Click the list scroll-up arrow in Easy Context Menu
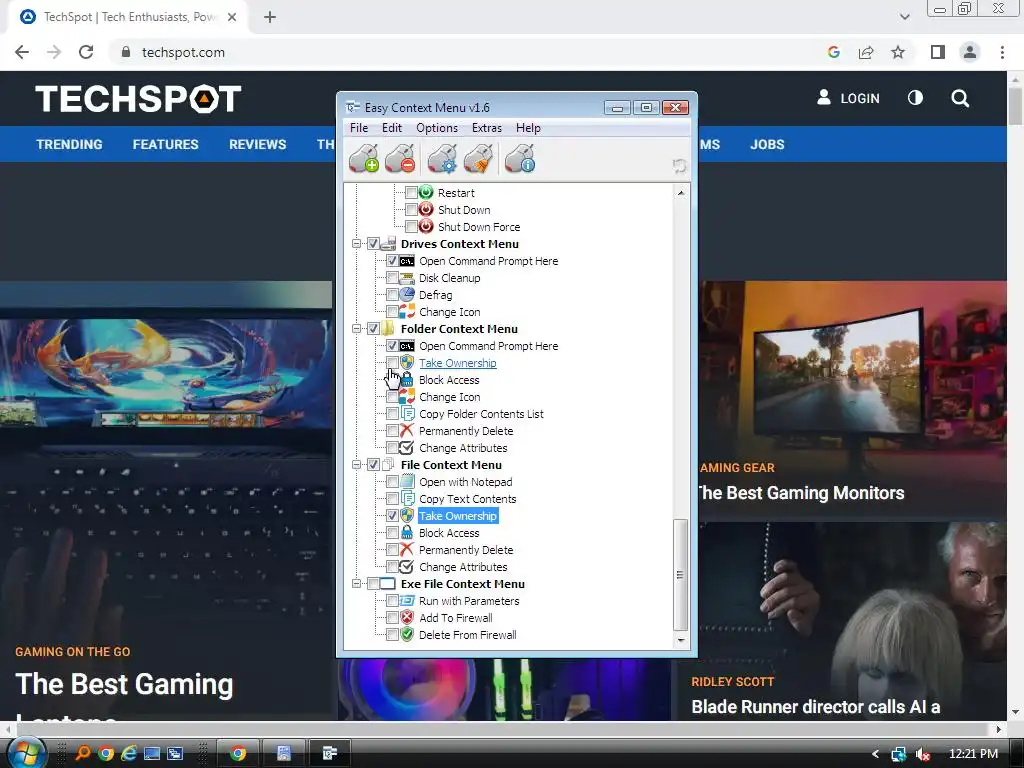This screenshot has height=768, width=1024. click(x=680, y=193)
